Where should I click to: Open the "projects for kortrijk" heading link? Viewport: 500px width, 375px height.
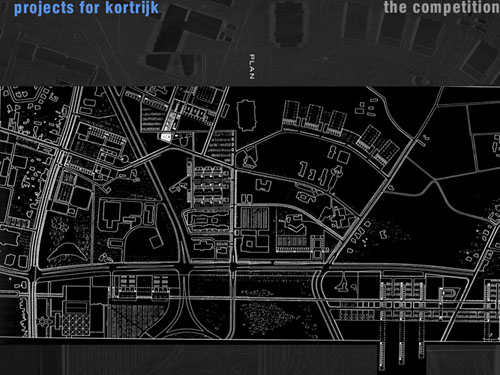click(86, 8)
